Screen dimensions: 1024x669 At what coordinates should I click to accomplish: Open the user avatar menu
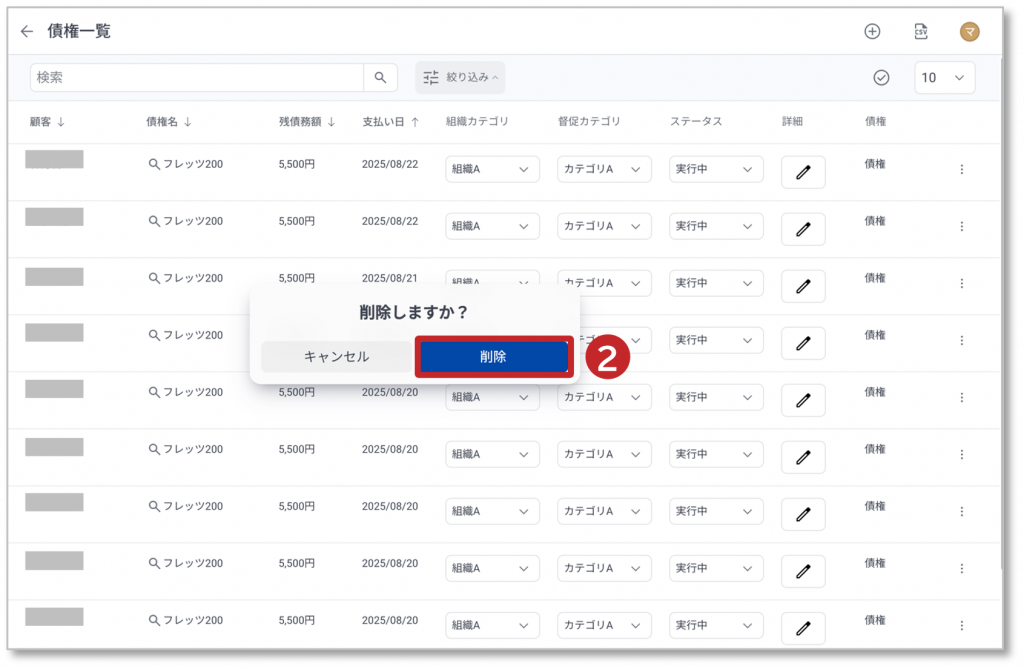pos(969,32)
